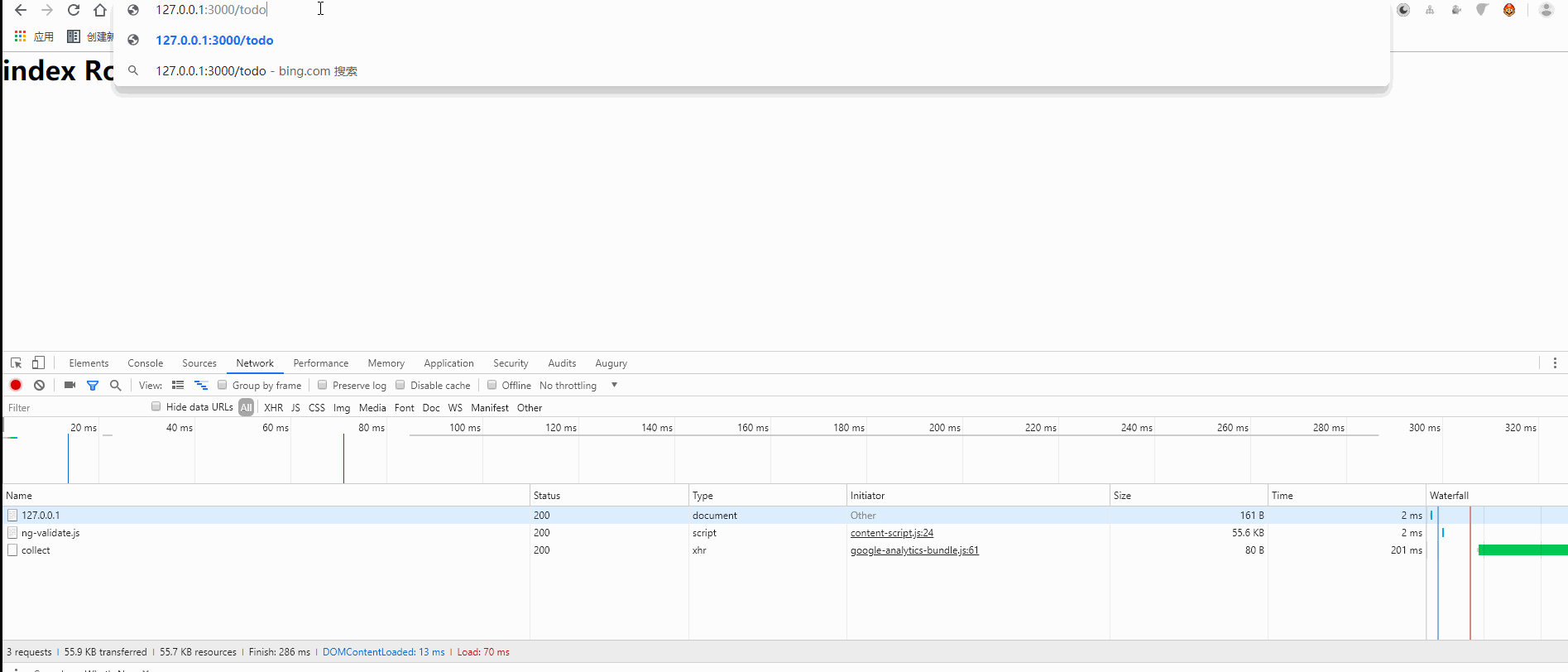1568x672 pixels.
Task: Click the shield-shaped extension icon
Action: (x=1483, y=10)
